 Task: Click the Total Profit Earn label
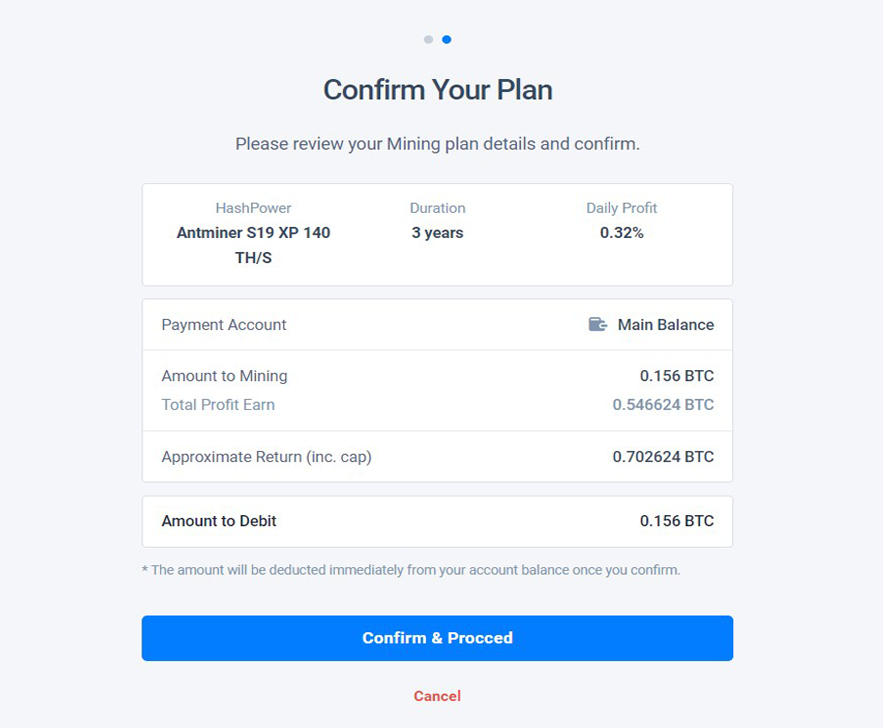pyautogui.click(x=218, y=405)
